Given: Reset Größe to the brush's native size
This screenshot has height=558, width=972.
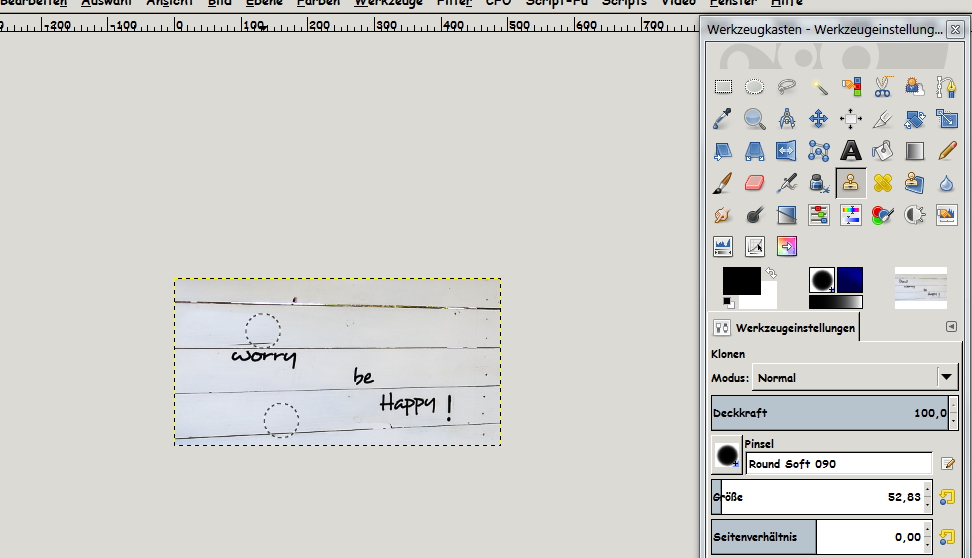Looking at the screenshot, I should 947,497.
